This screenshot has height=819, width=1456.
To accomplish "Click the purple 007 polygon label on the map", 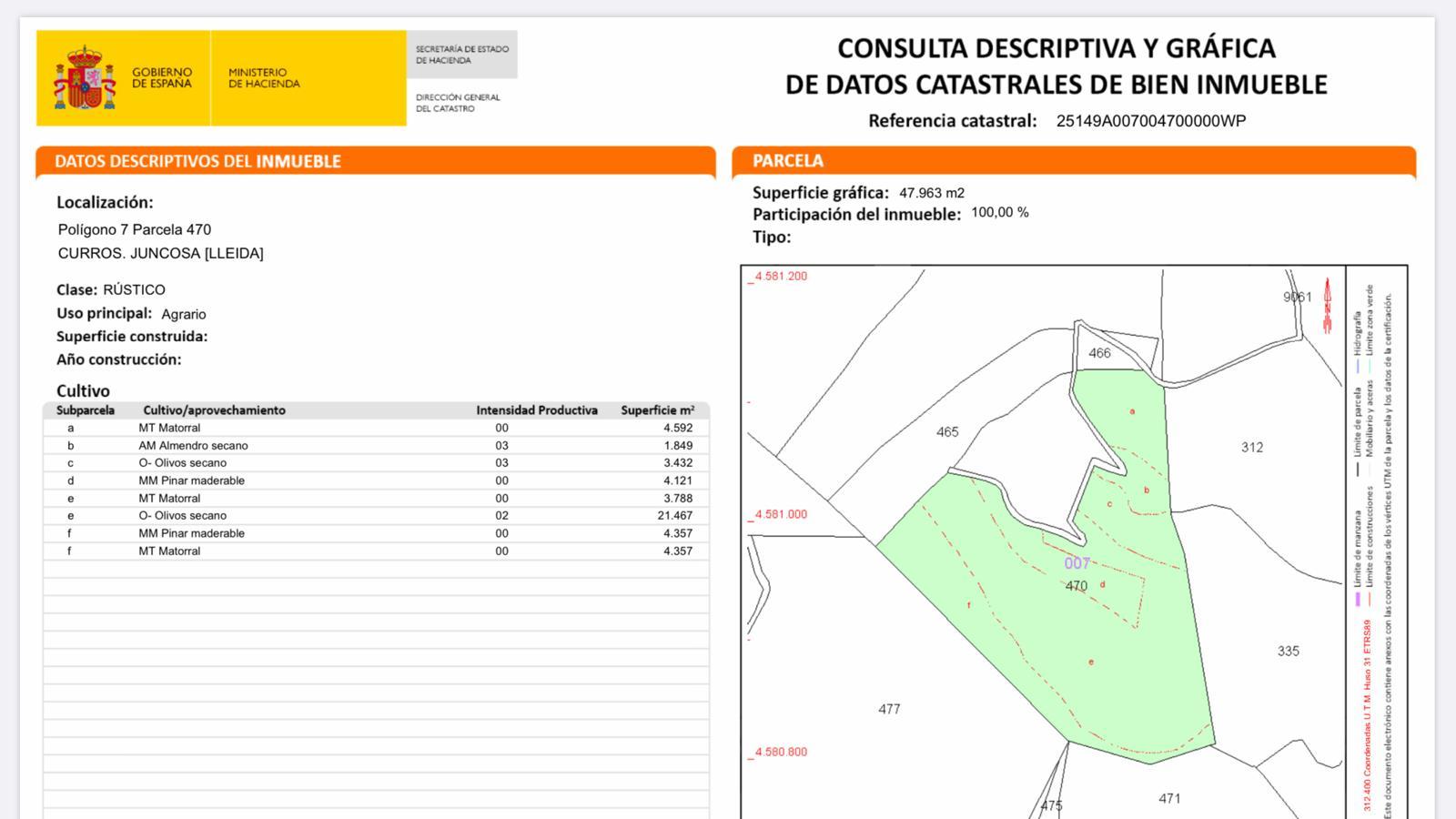I will coord(1077,563).
